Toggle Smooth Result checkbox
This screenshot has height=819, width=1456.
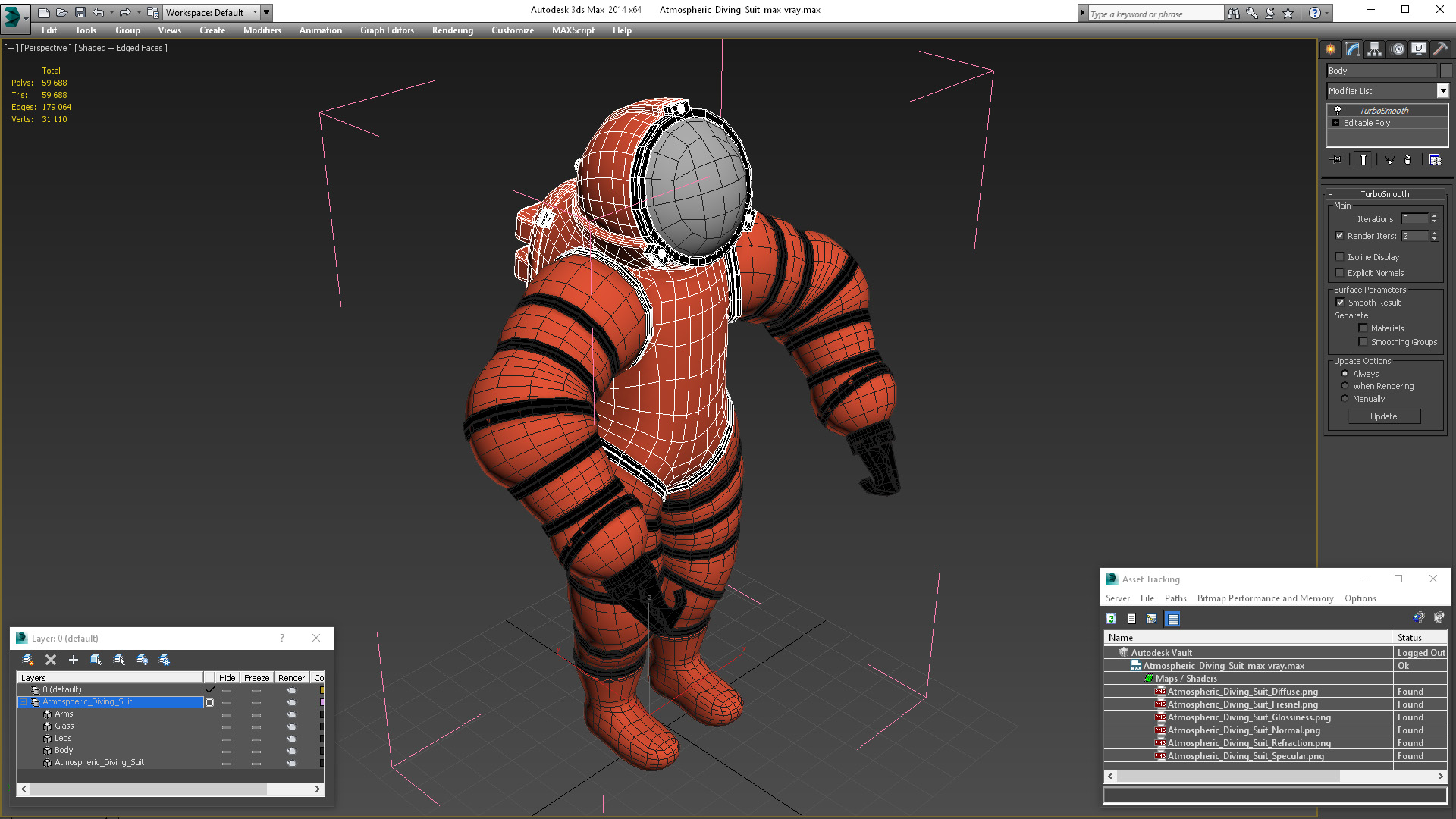point(1340,303)
